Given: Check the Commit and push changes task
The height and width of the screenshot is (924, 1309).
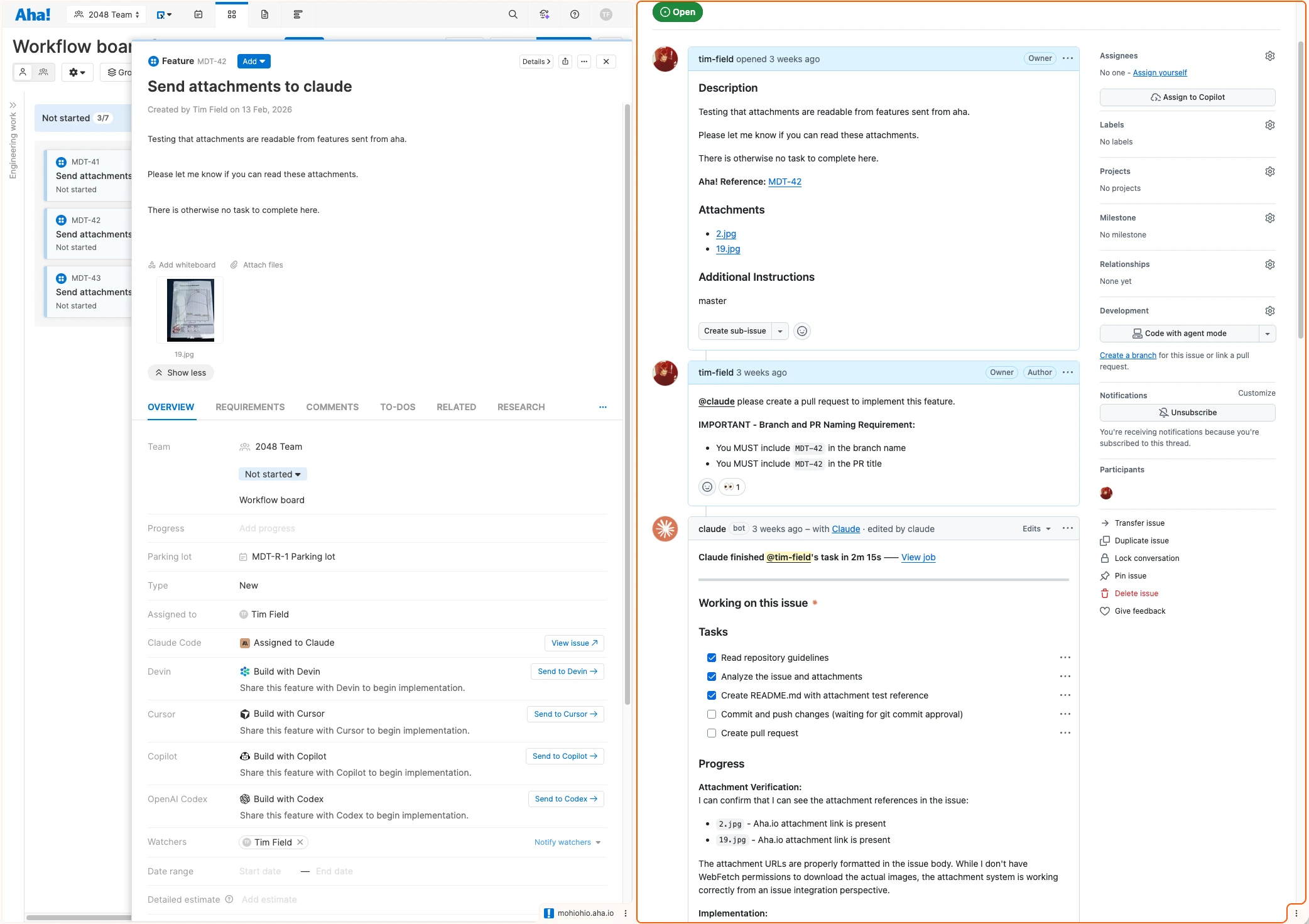Looking at the screenshot, I should click(x=712, y=714).
